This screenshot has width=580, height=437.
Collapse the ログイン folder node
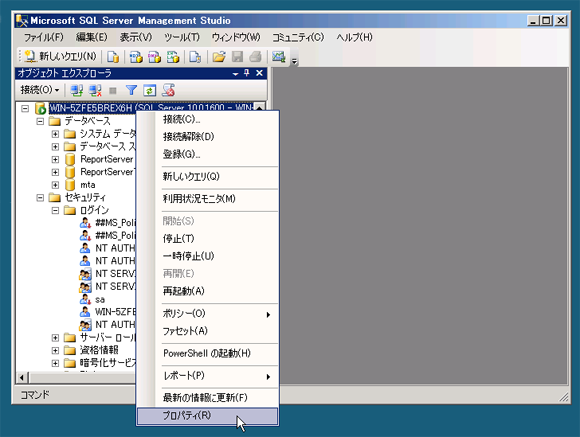pyautogui.click(x=55, y=210)
